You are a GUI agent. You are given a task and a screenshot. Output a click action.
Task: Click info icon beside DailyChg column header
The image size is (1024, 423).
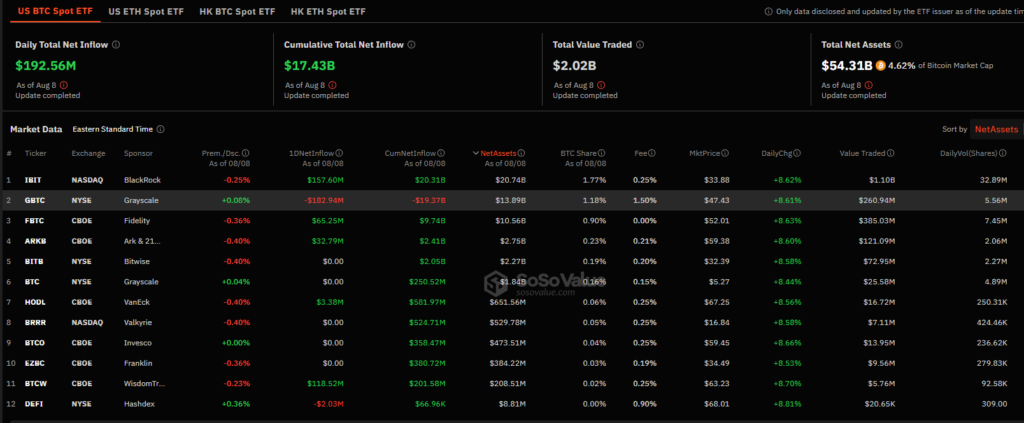pos(797,153)
